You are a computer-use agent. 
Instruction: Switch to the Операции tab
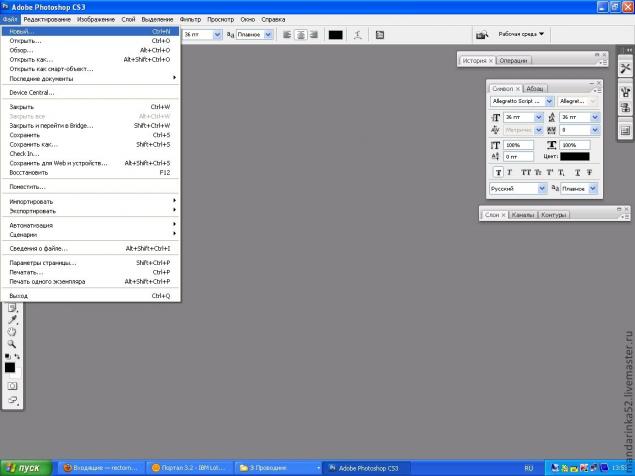513,60
